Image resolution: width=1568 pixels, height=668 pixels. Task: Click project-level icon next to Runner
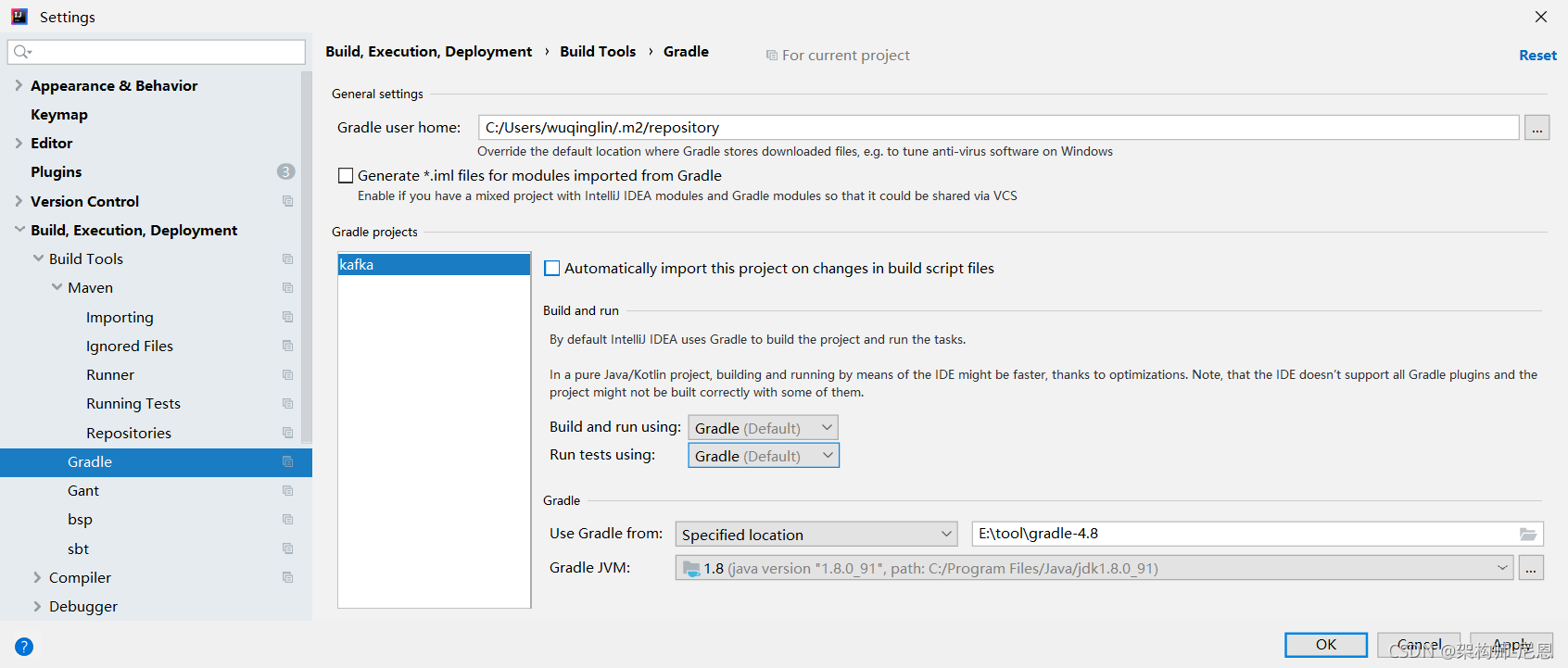point(288,375)
